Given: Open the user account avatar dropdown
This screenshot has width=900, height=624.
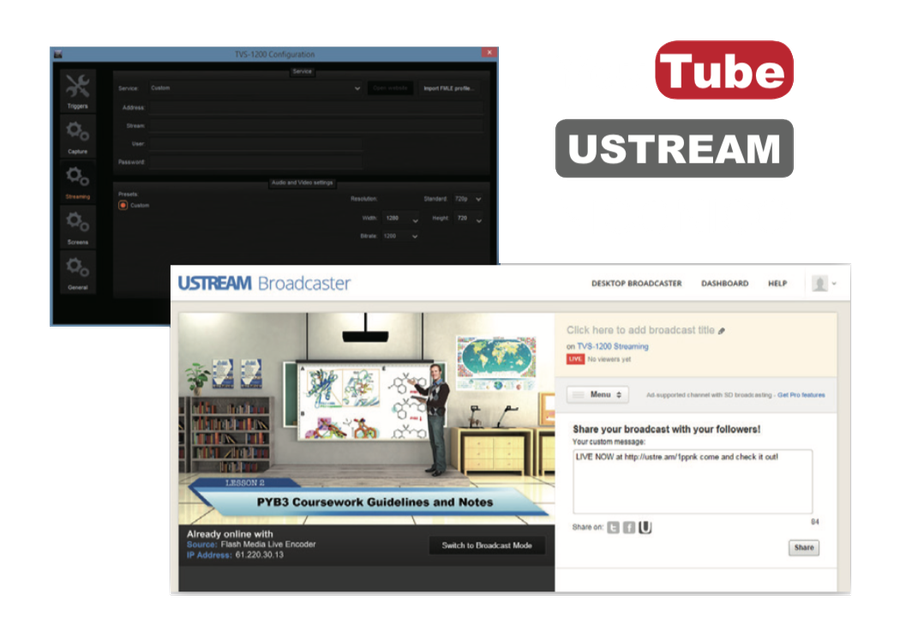Looking at the screenshot, I should pos(824,284).
